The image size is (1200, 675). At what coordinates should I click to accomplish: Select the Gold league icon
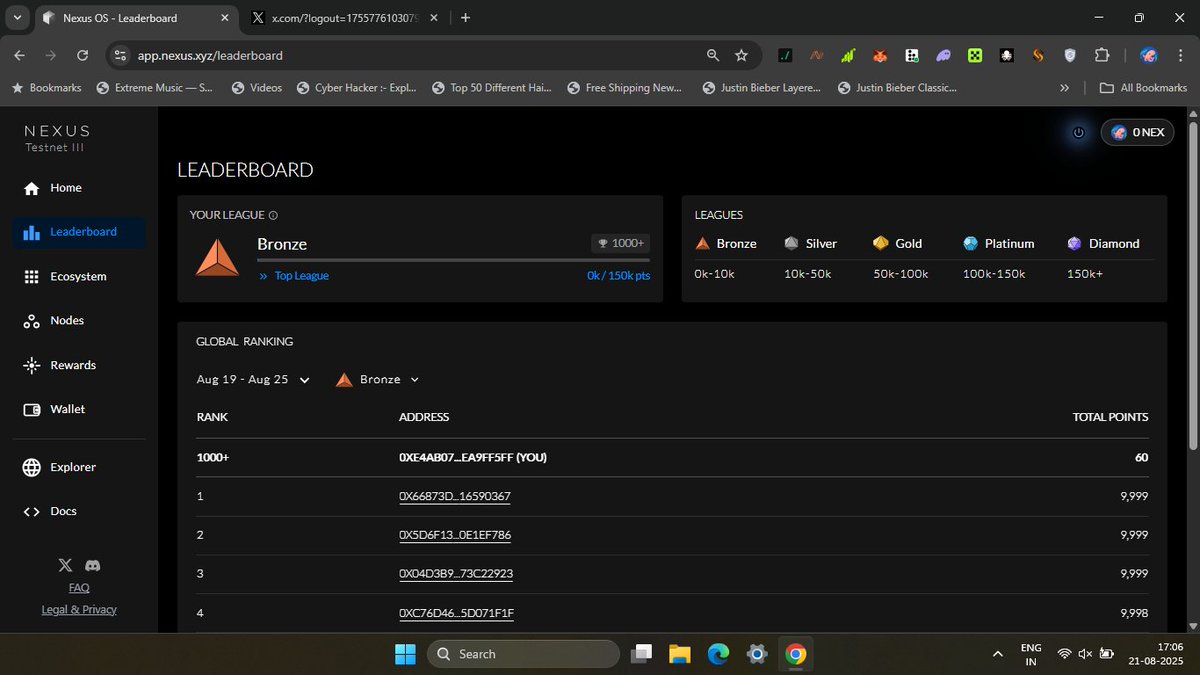[880, 243]
